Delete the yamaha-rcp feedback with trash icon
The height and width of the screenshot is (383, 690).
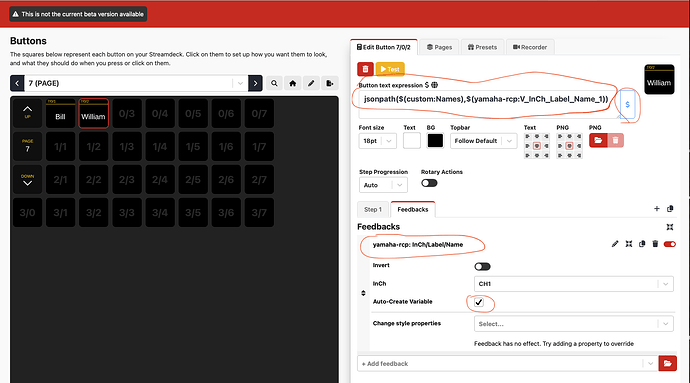[x=655, y=244]
